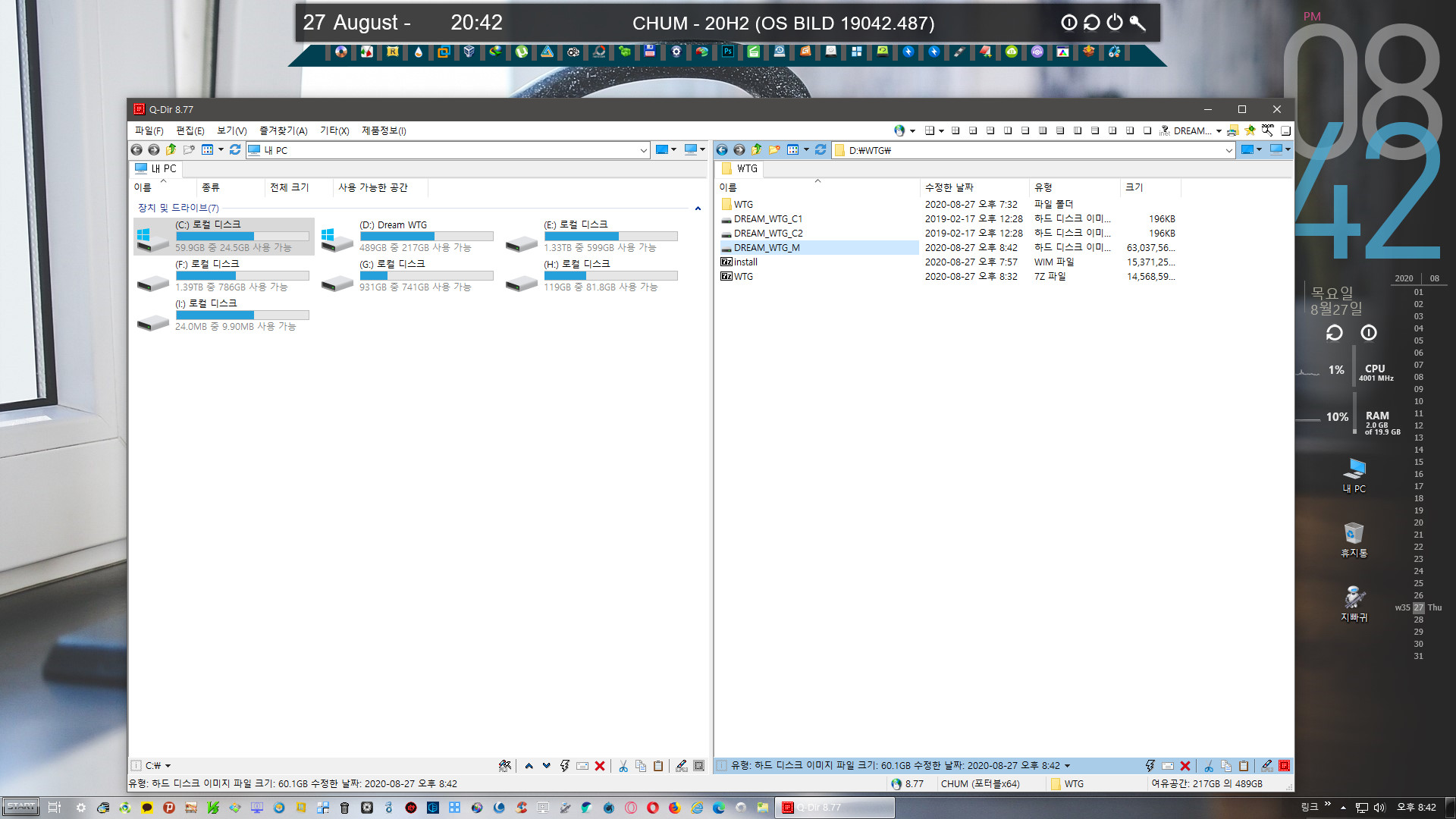This screenshot has width=1456, height=819.
Task: Go forward in the left pane
Action: click(x=154, y=150)
